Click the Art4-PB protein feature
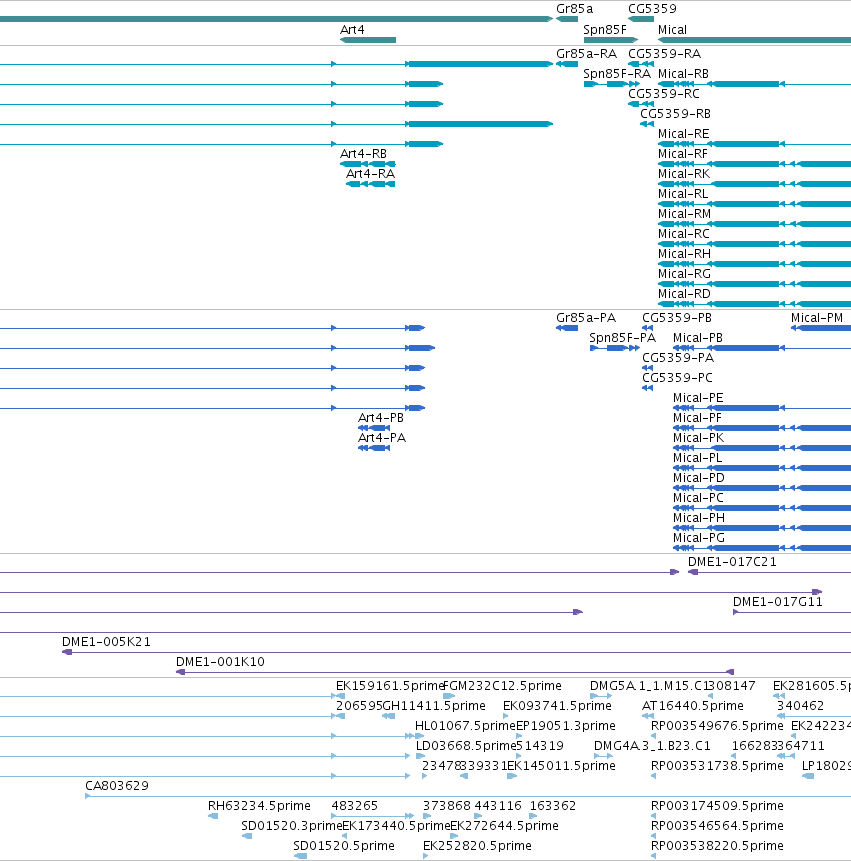This screenshot has height=861, width=851. [x=374, y=428]
